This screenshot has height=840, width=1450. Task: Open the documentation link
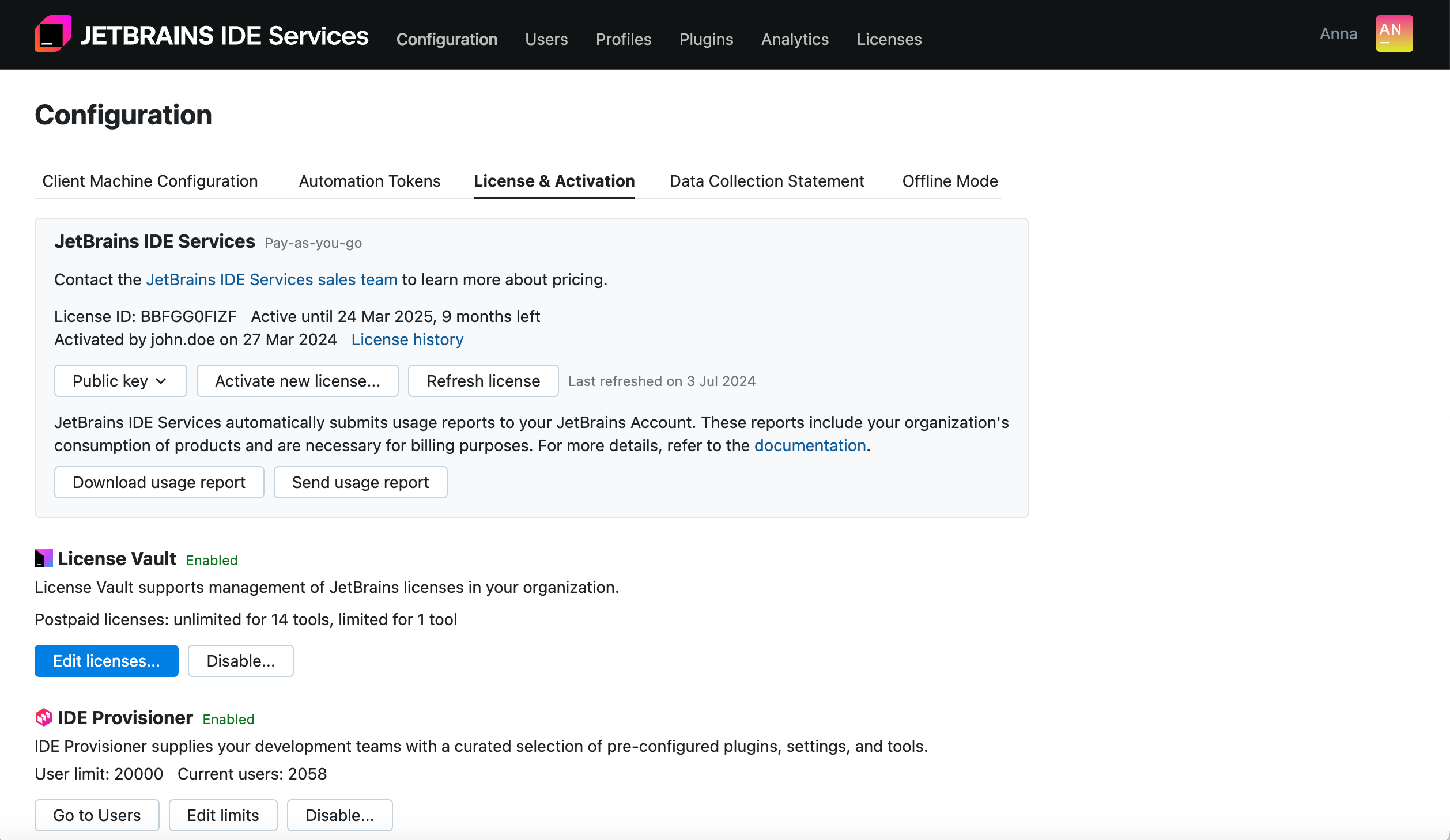810,445
